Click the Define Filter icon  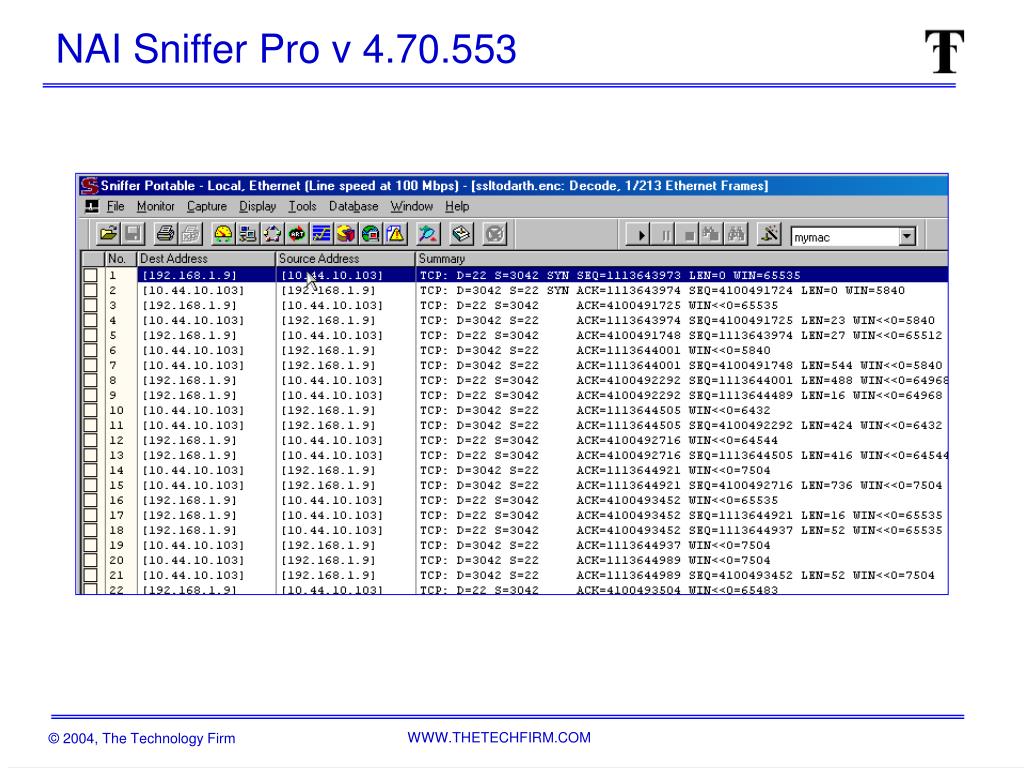[x=769, y=234]
